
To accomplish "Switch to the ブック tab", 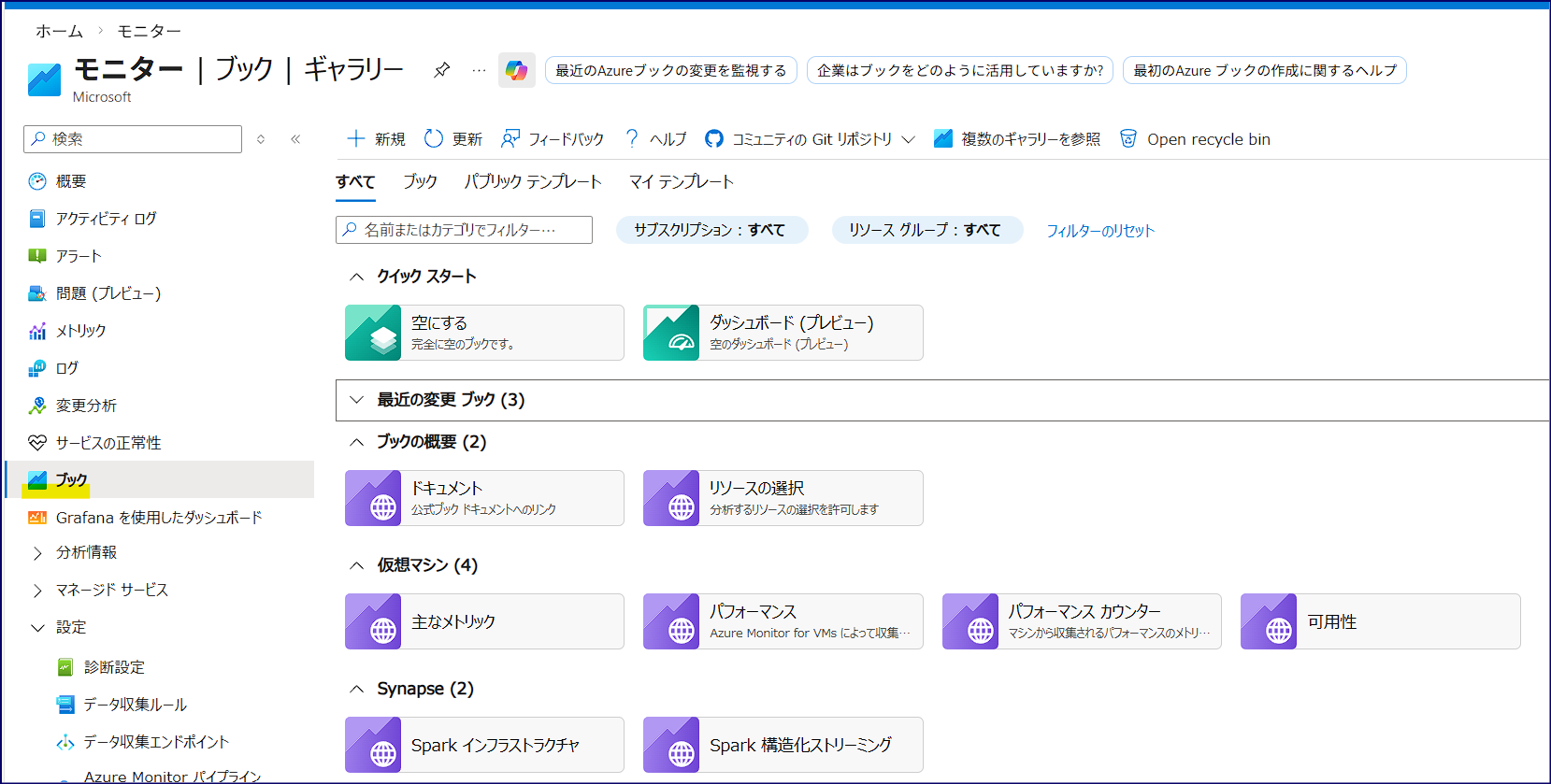I will click(420, 182).
